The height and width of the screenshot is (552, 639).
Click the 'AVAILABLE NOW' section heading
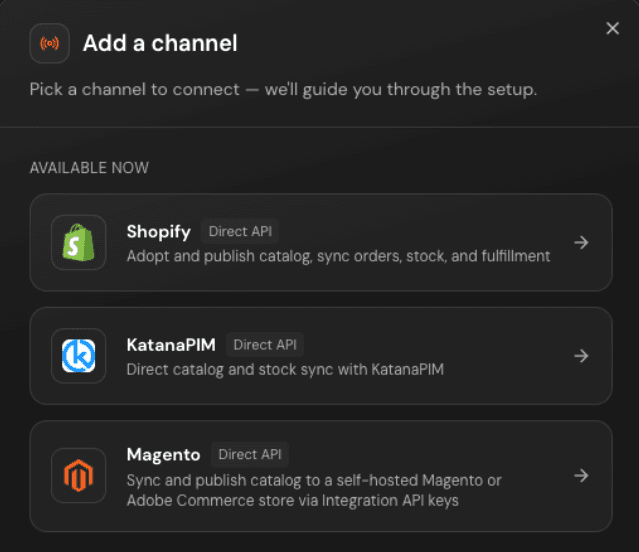coord(89,168)
